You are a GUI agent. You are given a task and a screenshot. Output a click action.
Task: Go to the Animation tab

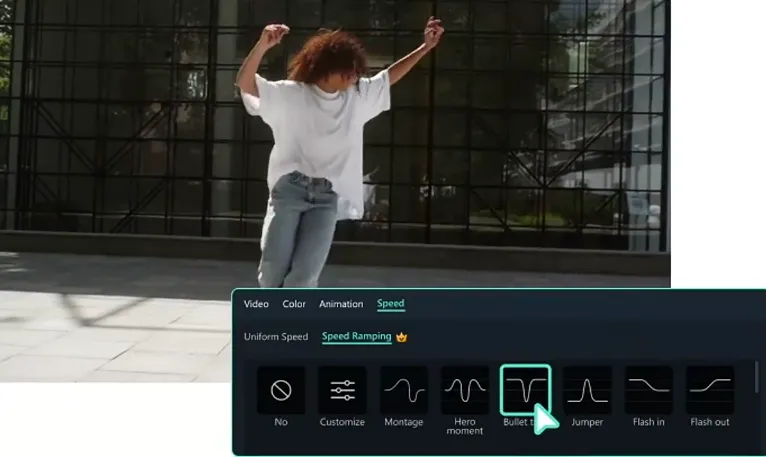(341, 304)
